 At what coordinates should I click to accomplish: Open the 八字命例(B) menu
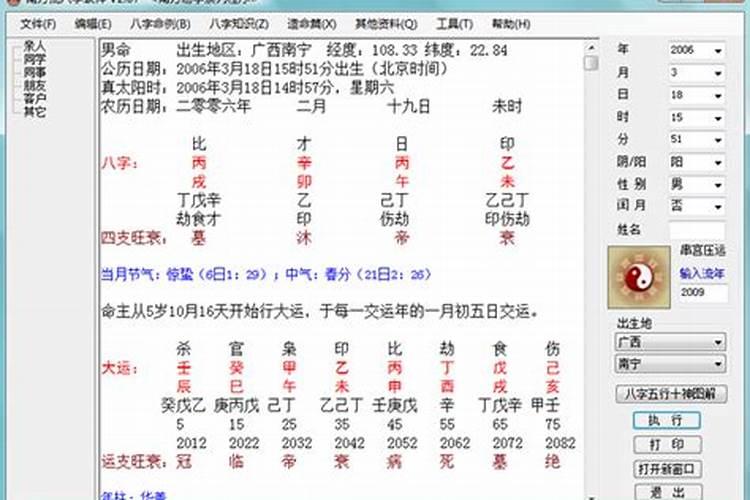click(160, 24)
